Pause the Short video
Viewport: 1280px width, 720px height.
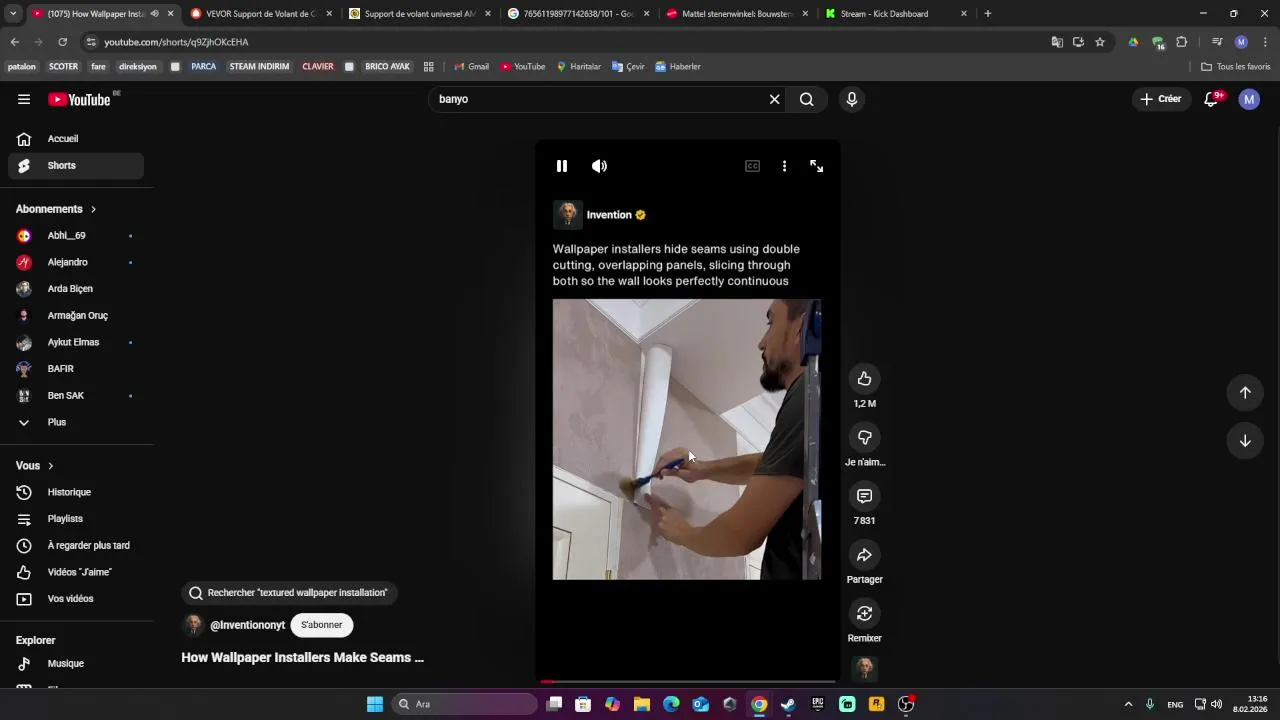click(562, 166)
